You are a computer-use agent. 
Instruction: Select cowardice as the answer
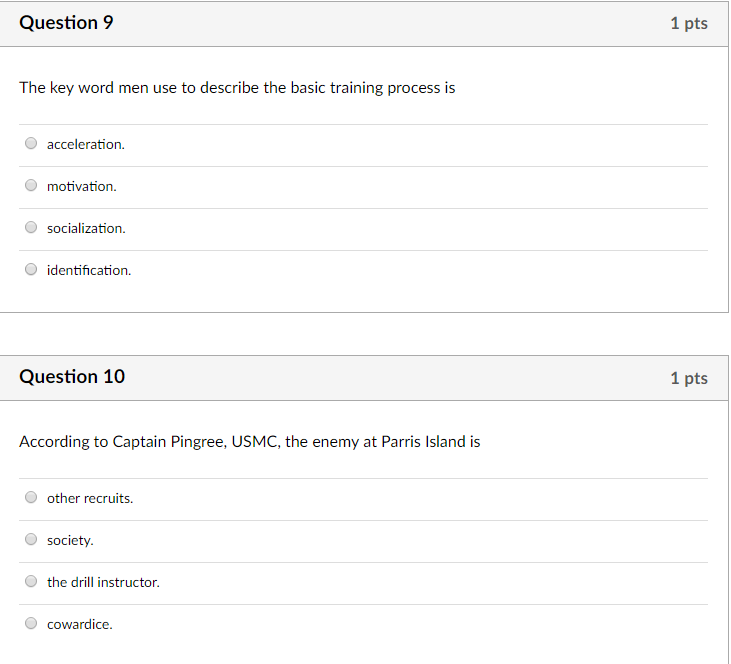pos(31,623)
